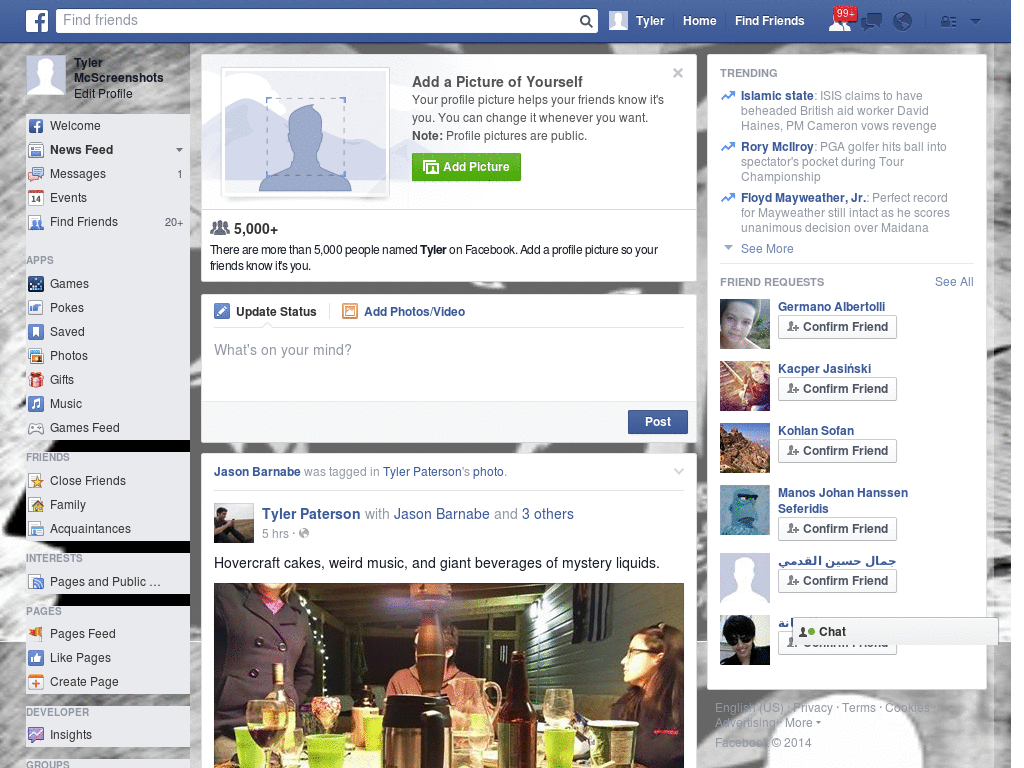Open the messages icon in top bar

tap(871, 22)
